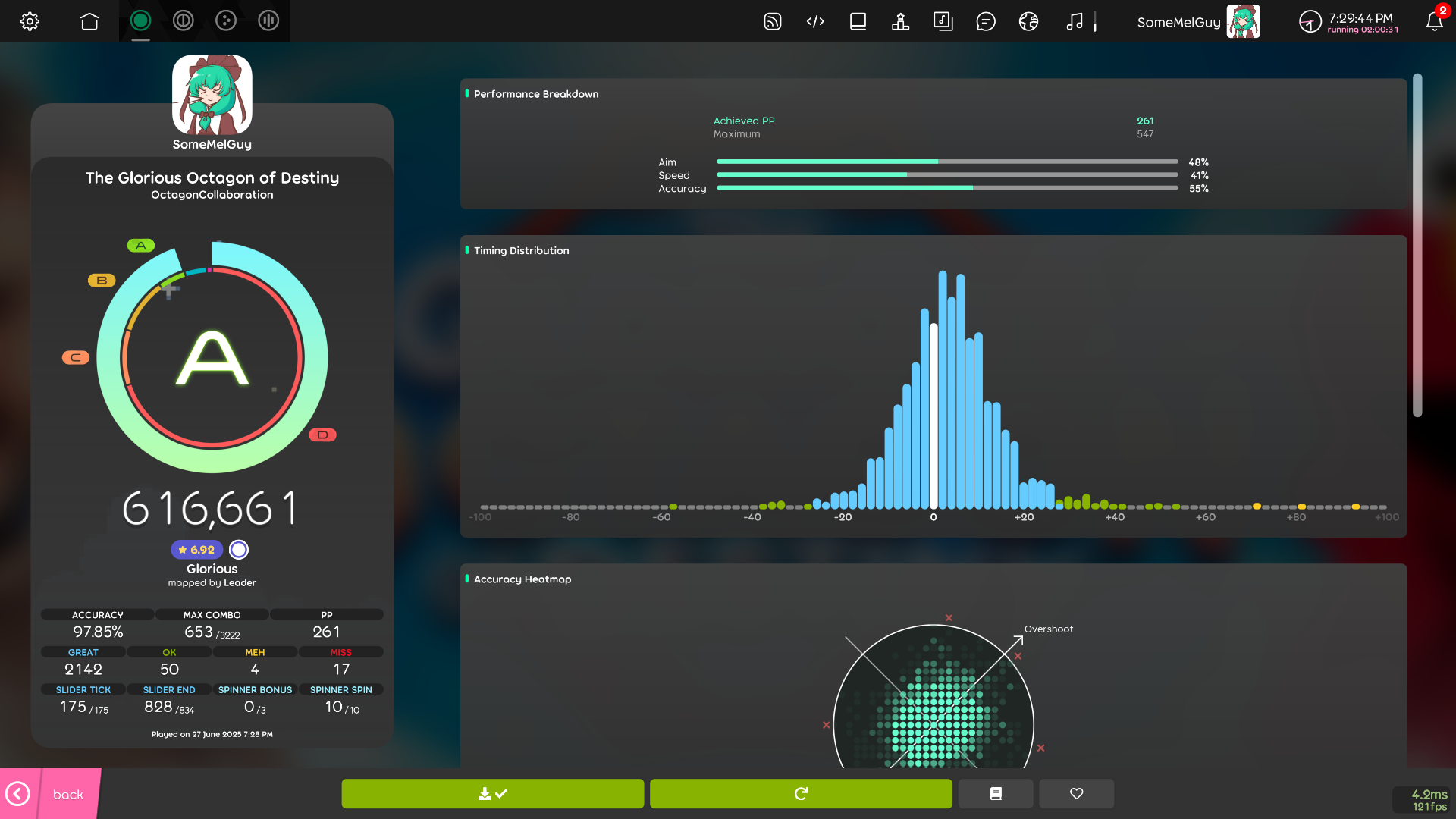This screenshot has height=819, width=1456.
Task: Open the chat bubble icon
Action: point(985,21)
